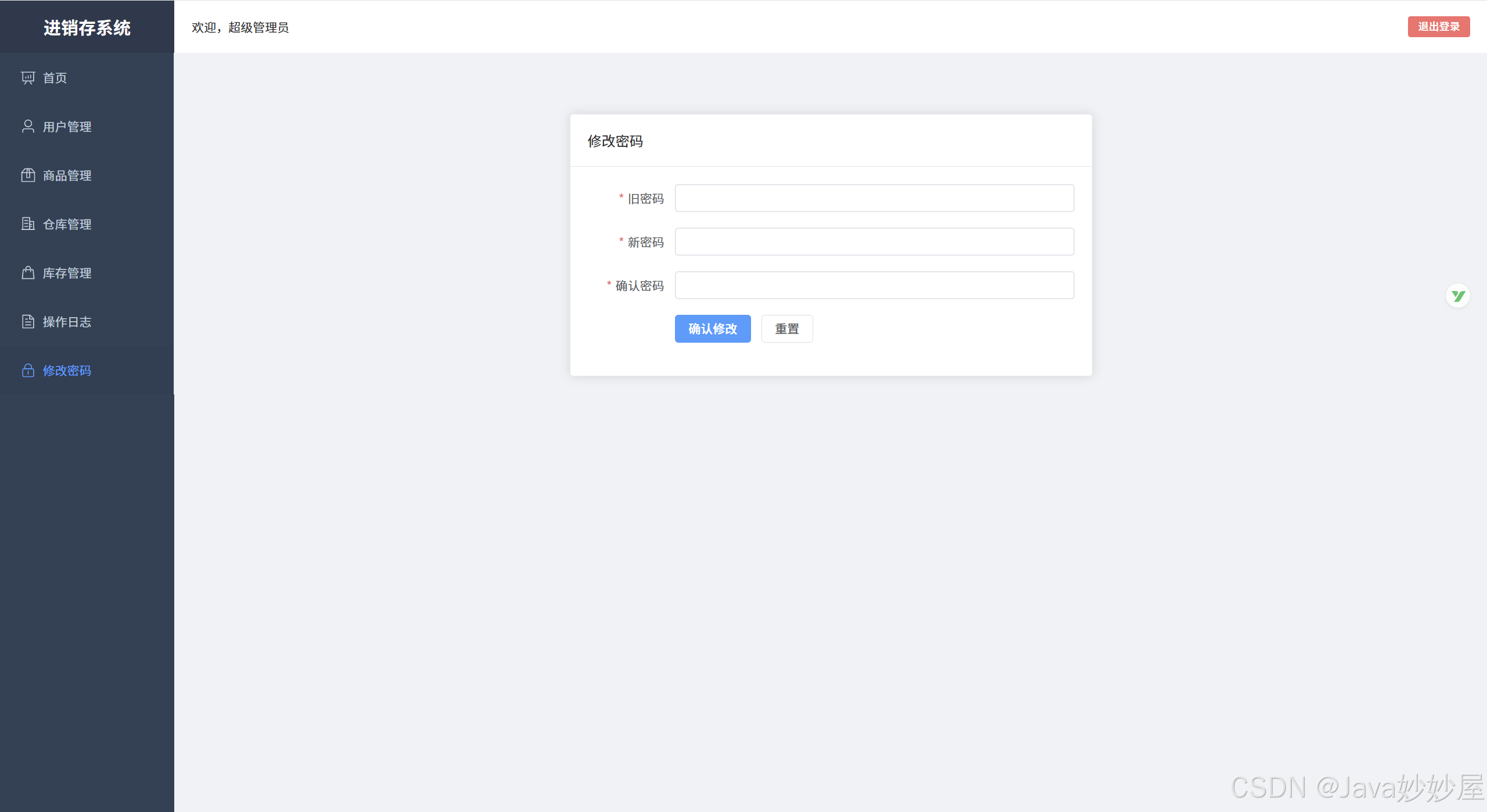The image size is (1487, 812).
Task: Focus the 新密码 input field
Action: coord(874,242)
